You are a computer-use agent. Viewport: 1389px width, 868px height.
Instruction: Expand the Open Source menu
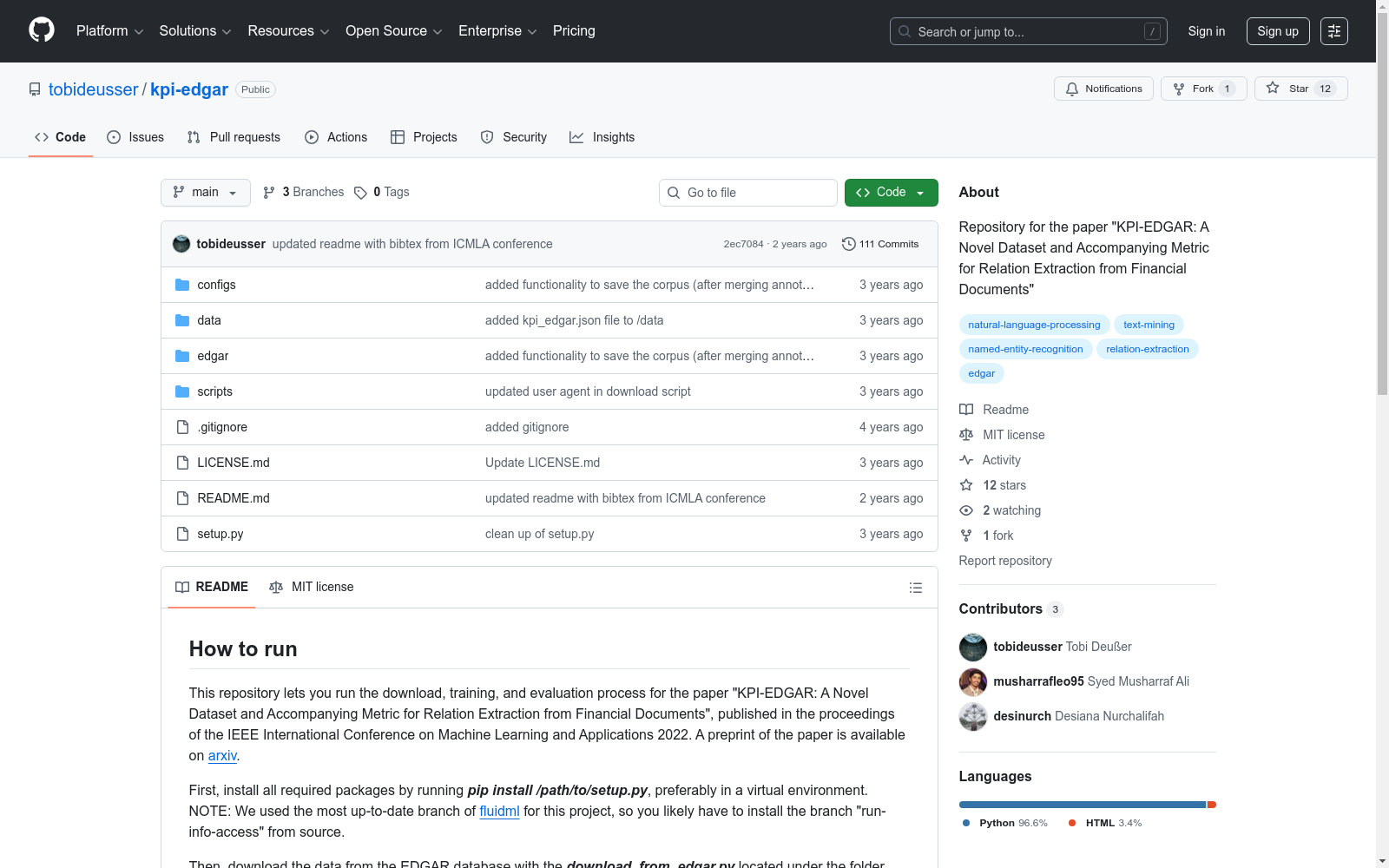[x=394, y=31]
